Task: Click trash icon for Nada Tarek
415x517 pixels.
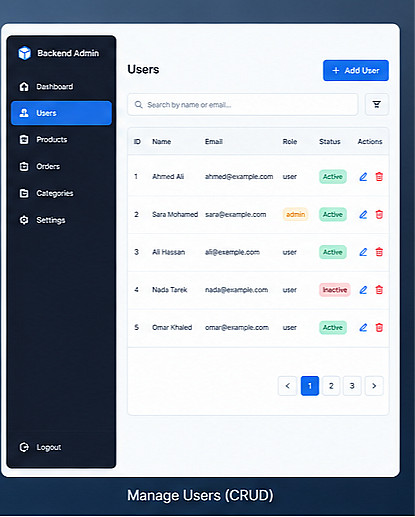Action: coord(379,290)
